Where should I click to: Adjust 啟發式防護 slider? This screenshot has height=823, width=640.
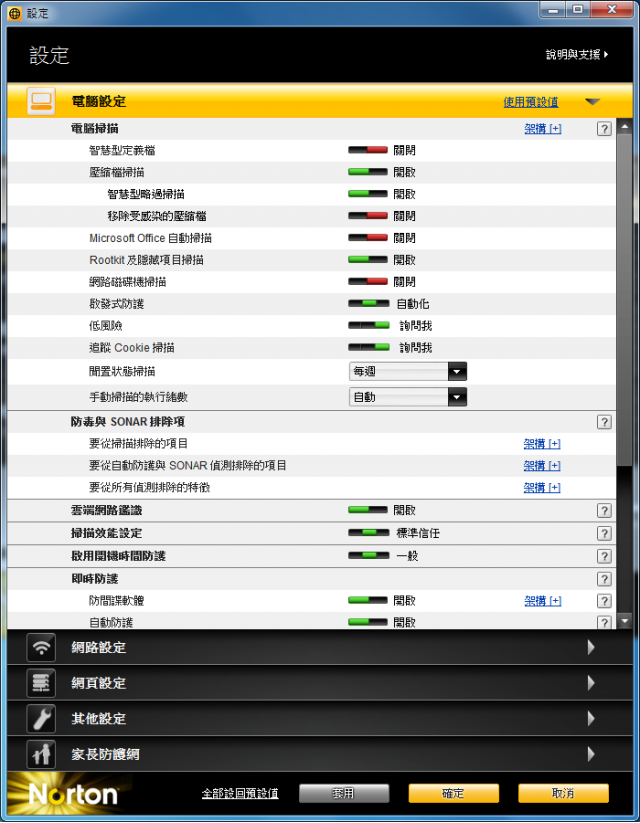[369, 304]
